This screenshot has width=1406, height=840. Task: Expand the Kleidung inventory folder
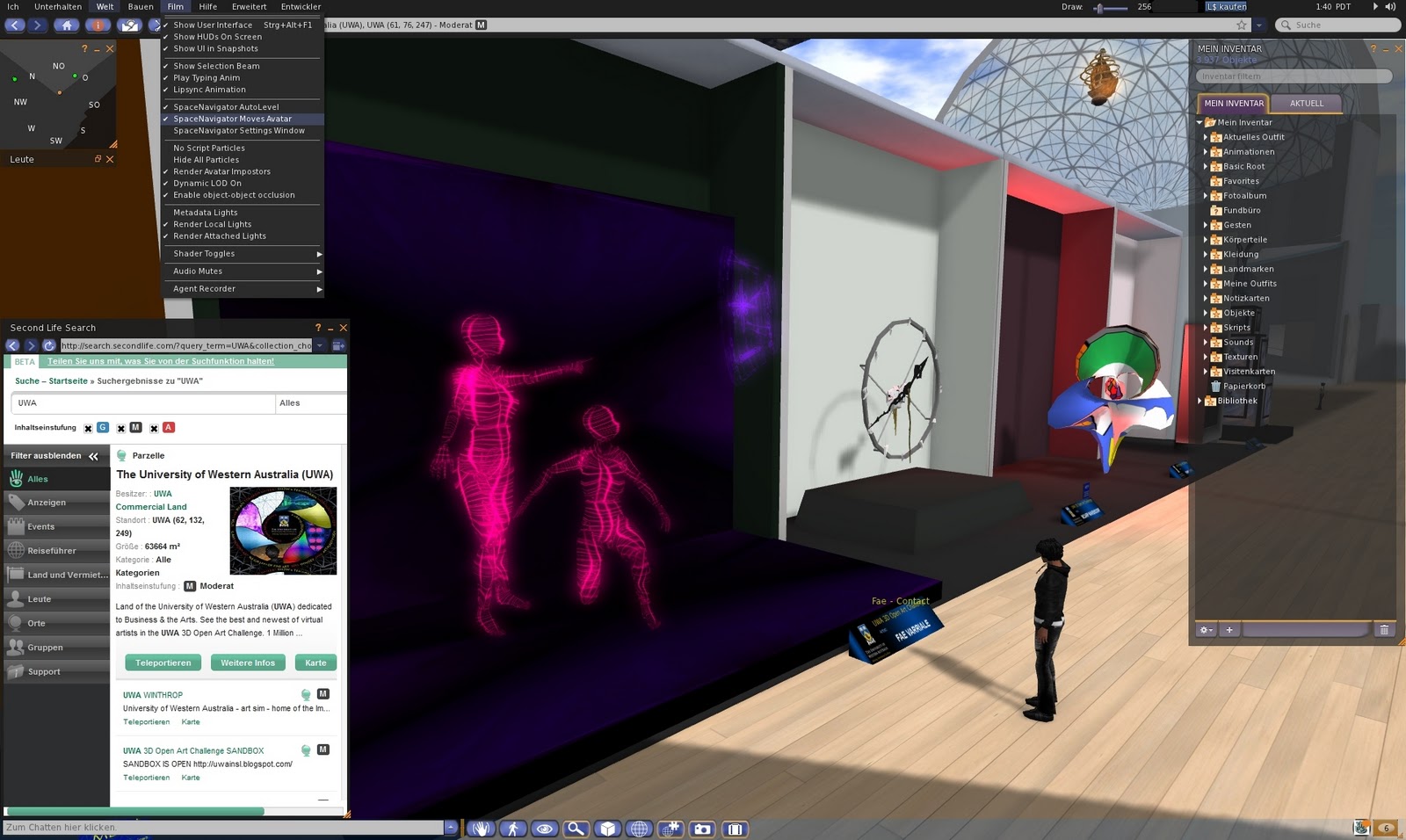[x=1205, y=254]
